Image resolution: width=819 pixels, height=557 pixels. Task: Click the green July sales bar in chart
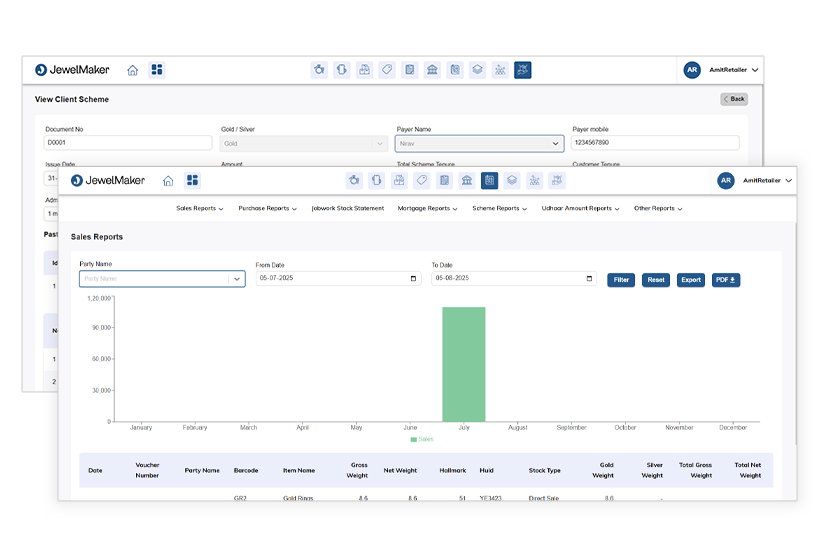click(464, 364)
